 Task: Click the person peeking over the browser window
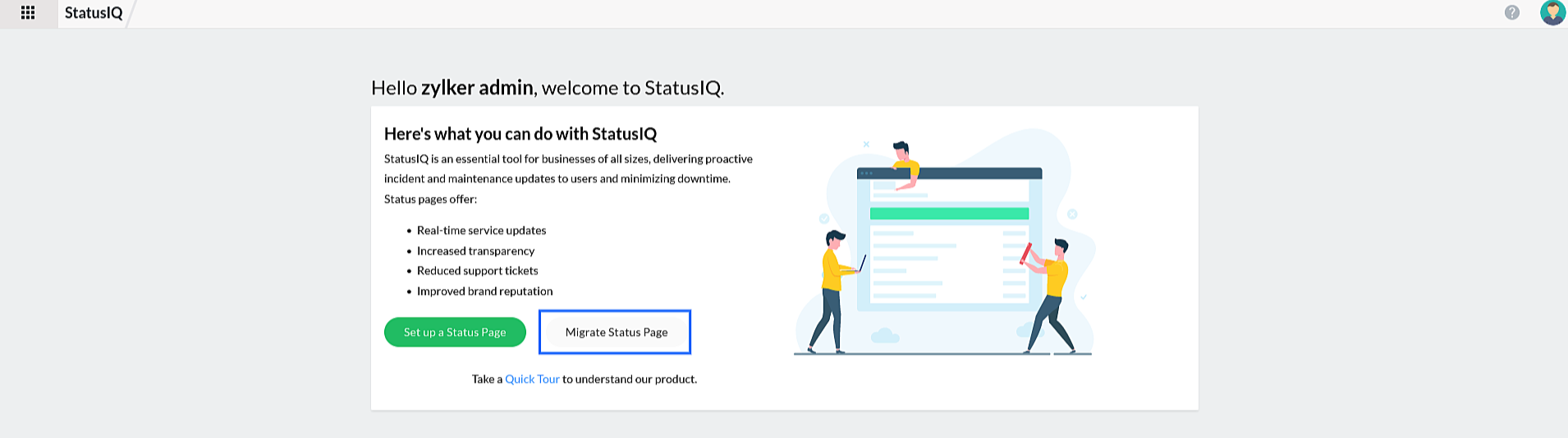point(902,161)
